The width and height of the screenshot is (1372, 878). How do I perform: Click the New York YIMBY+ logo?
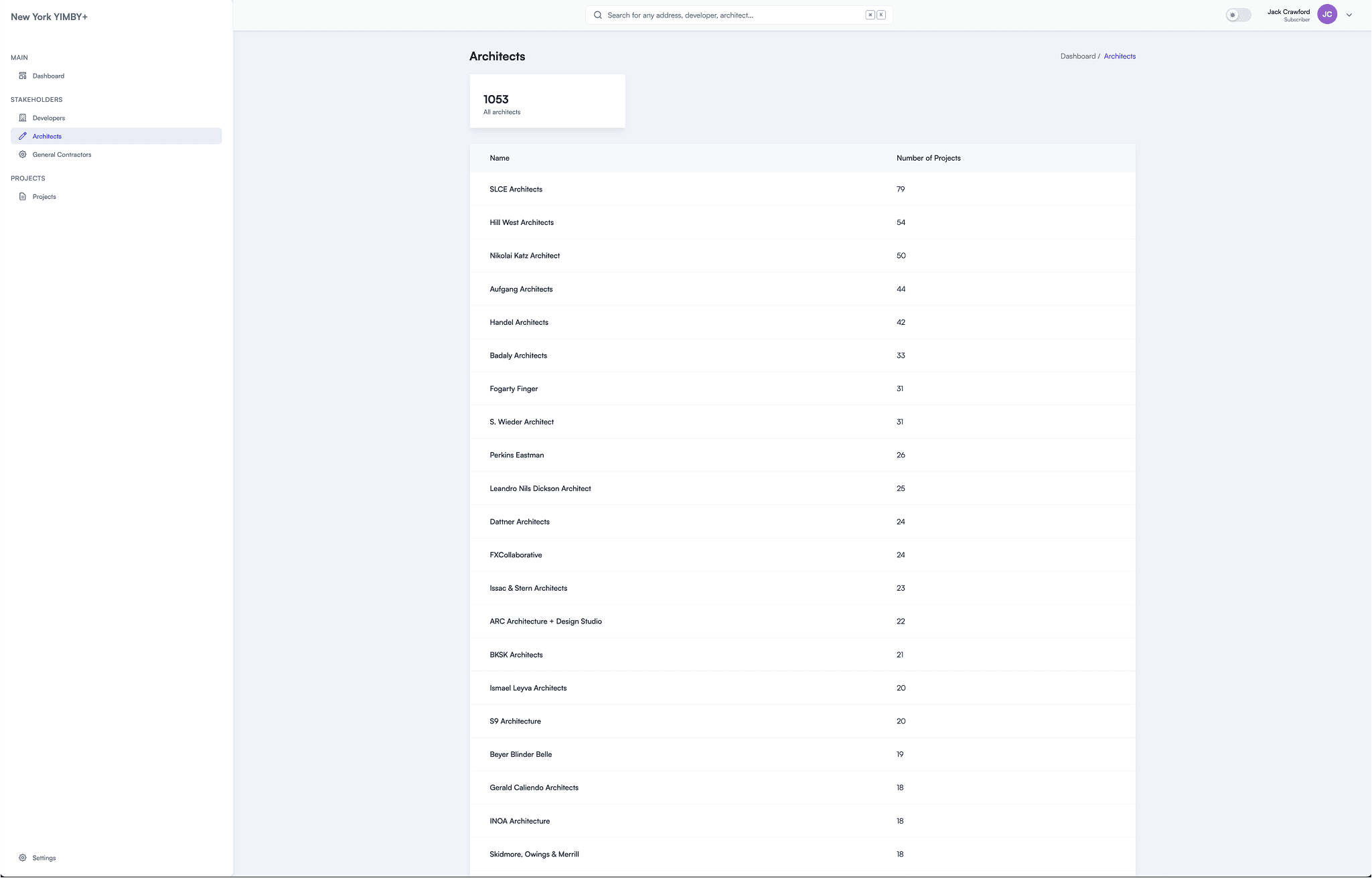click(x=49, y=17)
